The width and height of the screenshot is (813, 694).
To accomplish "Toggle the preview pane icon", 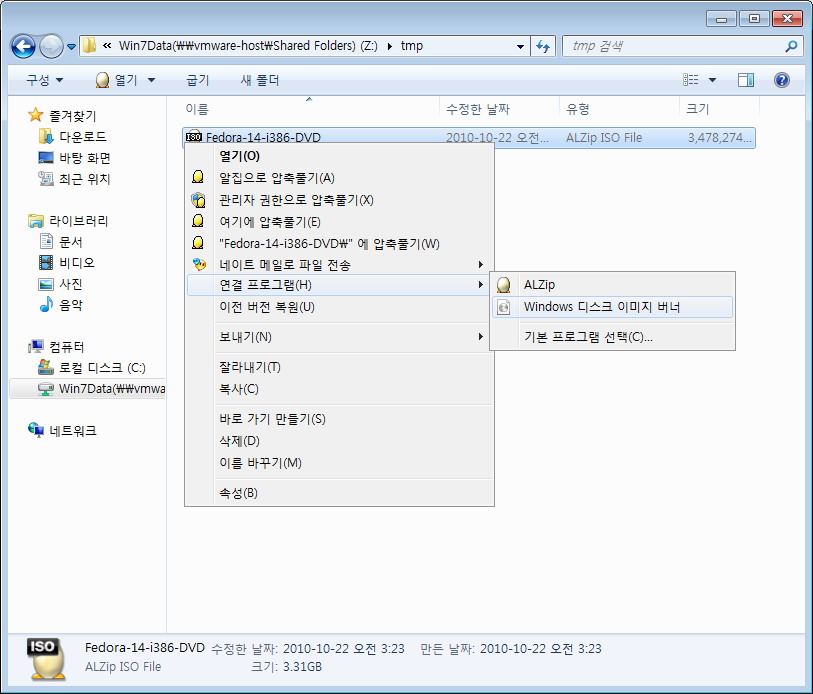I will [746, 79].
